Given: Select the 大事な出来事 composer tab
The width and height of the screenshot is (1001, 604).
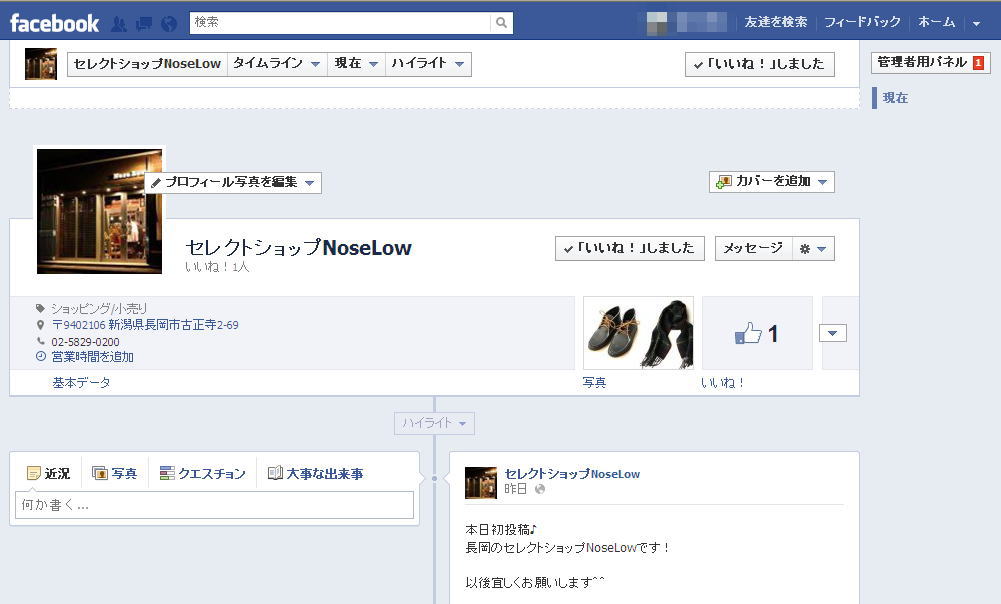Looking at the screenshot, I should 315,473.
